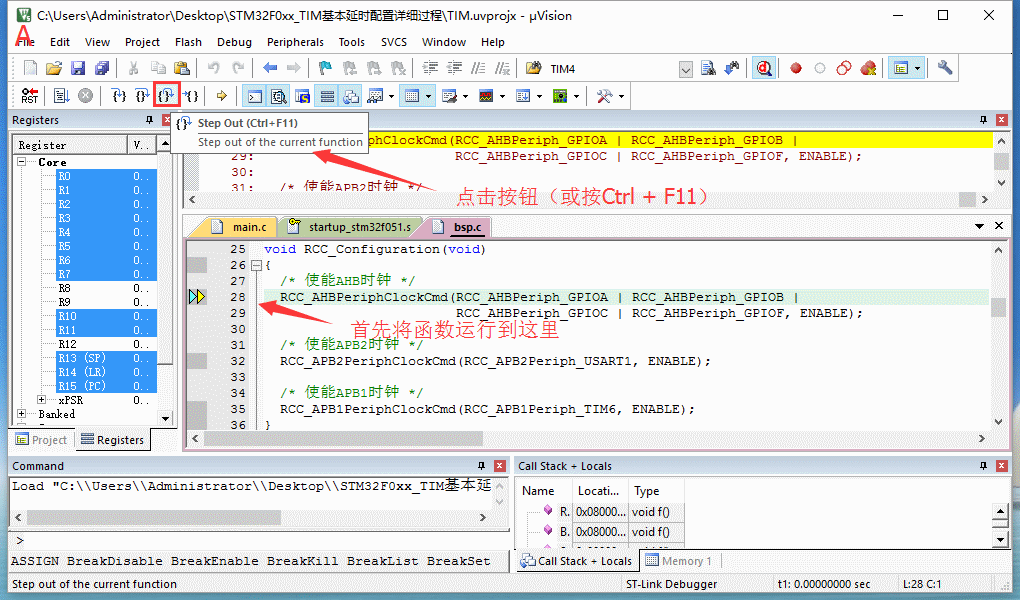Expand the xPSR register node
This screenshot has height=600, width=1020.
(42, 400)
